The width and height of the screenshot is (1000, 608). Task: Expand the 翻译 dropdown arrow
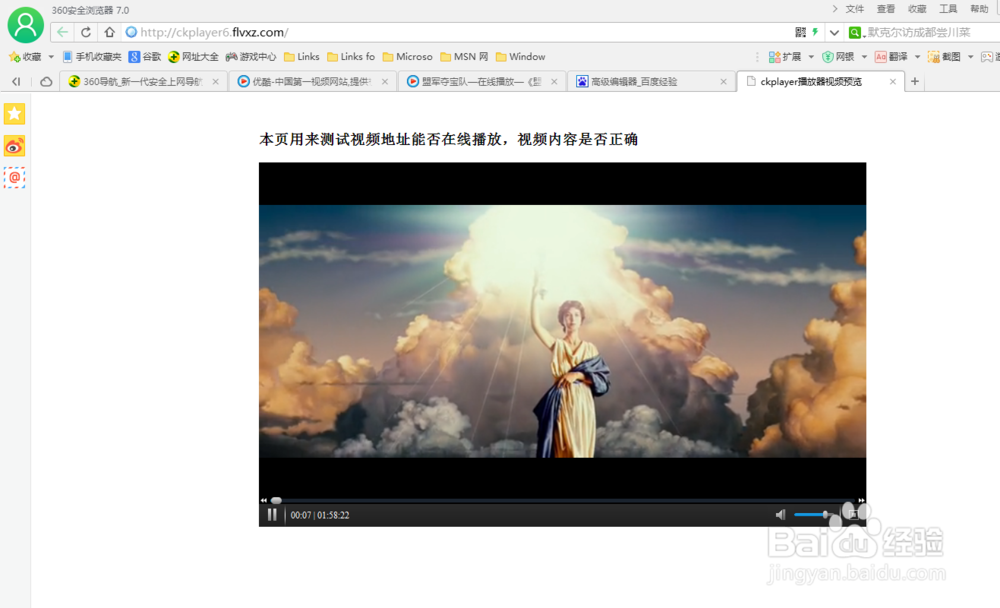click(917, 57)
